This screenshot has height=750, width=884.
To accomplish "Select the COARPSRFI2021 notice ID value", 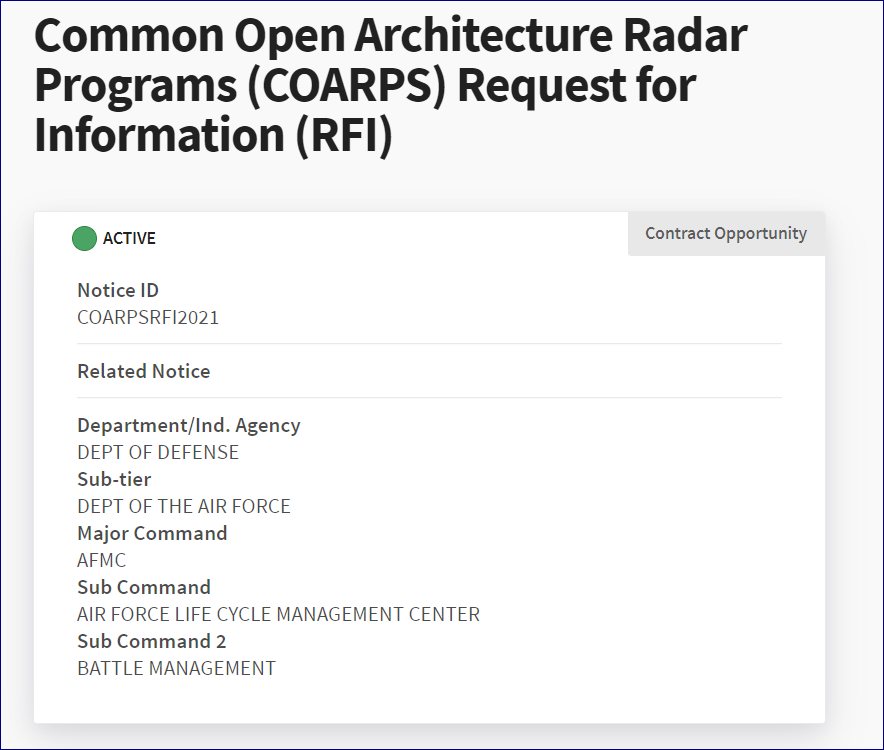I will pyautogui.click(x=148, y=317).
